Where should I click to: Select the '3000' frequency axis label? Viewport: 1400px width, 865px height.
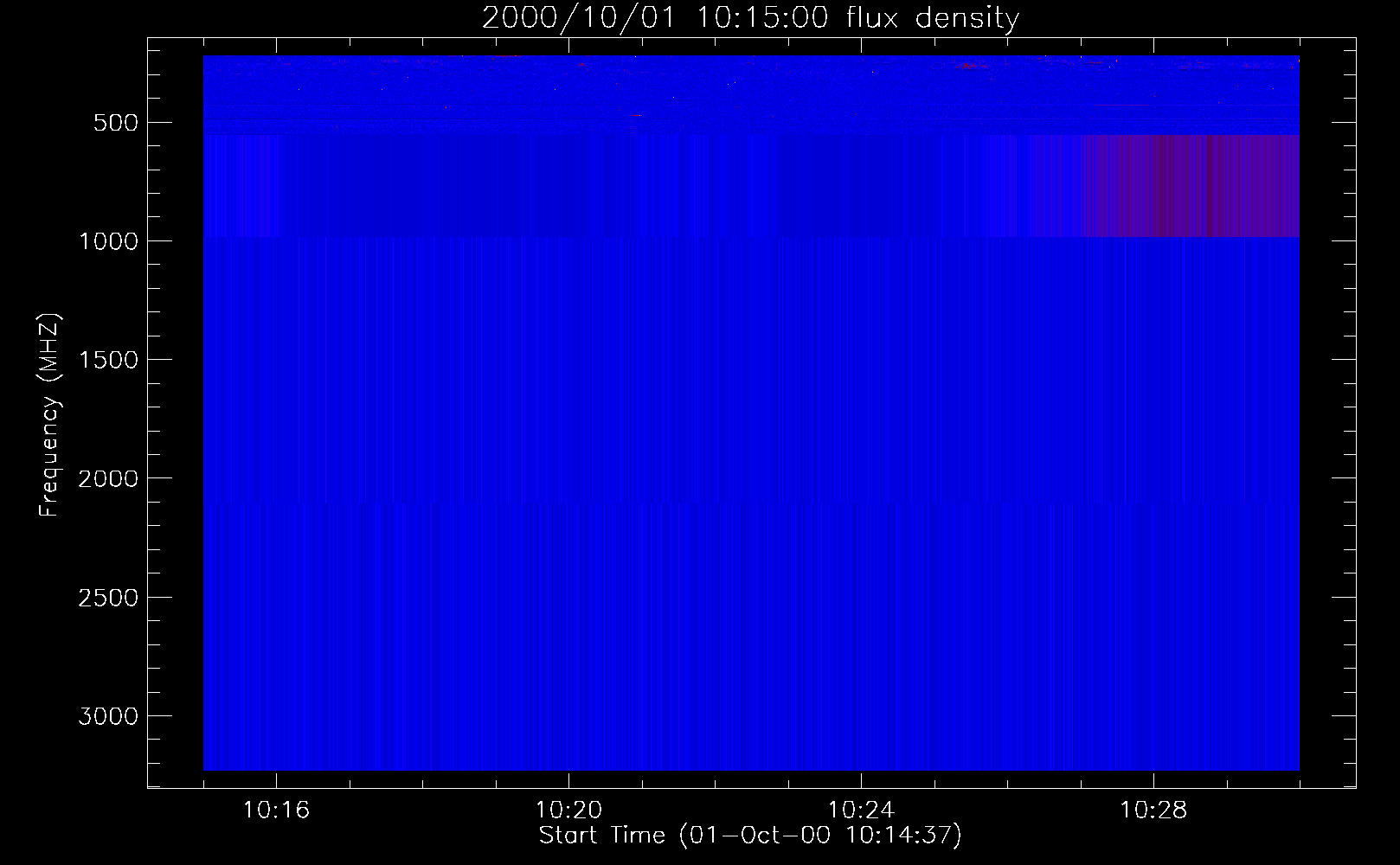[108, 716]
